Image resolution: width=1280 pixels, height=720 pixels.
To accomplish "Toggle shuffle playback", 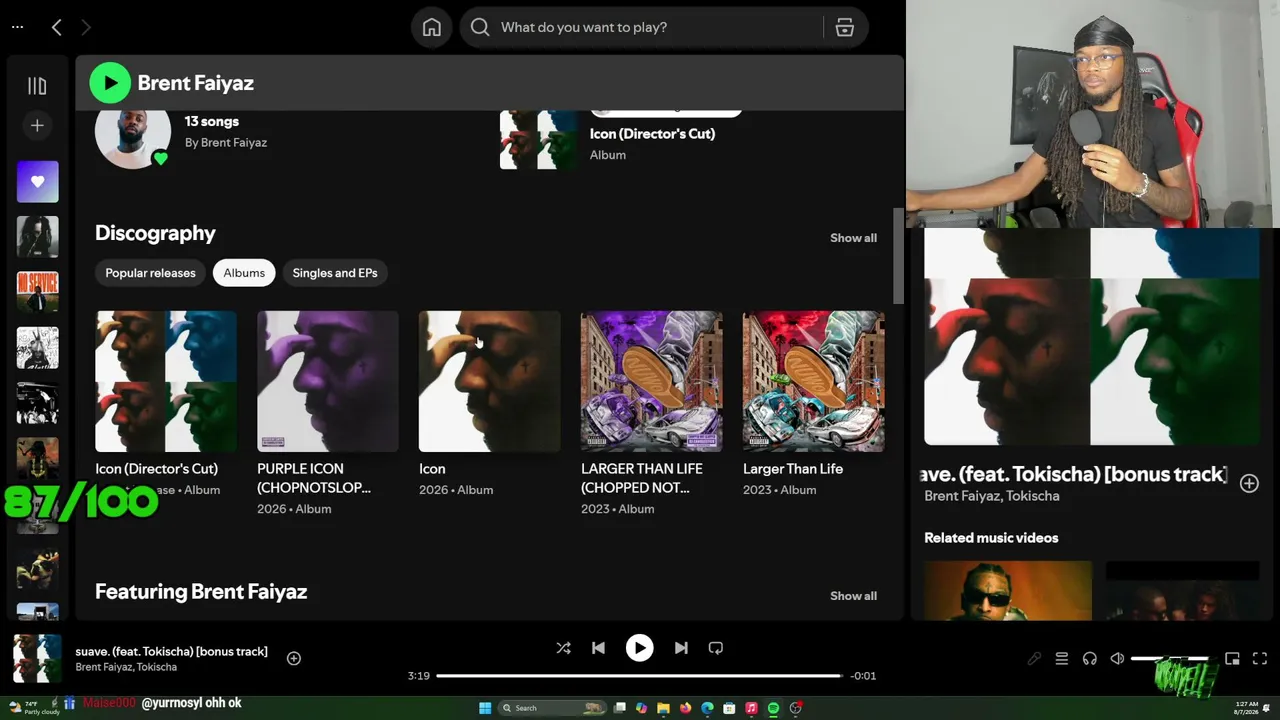I will click(x=563, y=648).
